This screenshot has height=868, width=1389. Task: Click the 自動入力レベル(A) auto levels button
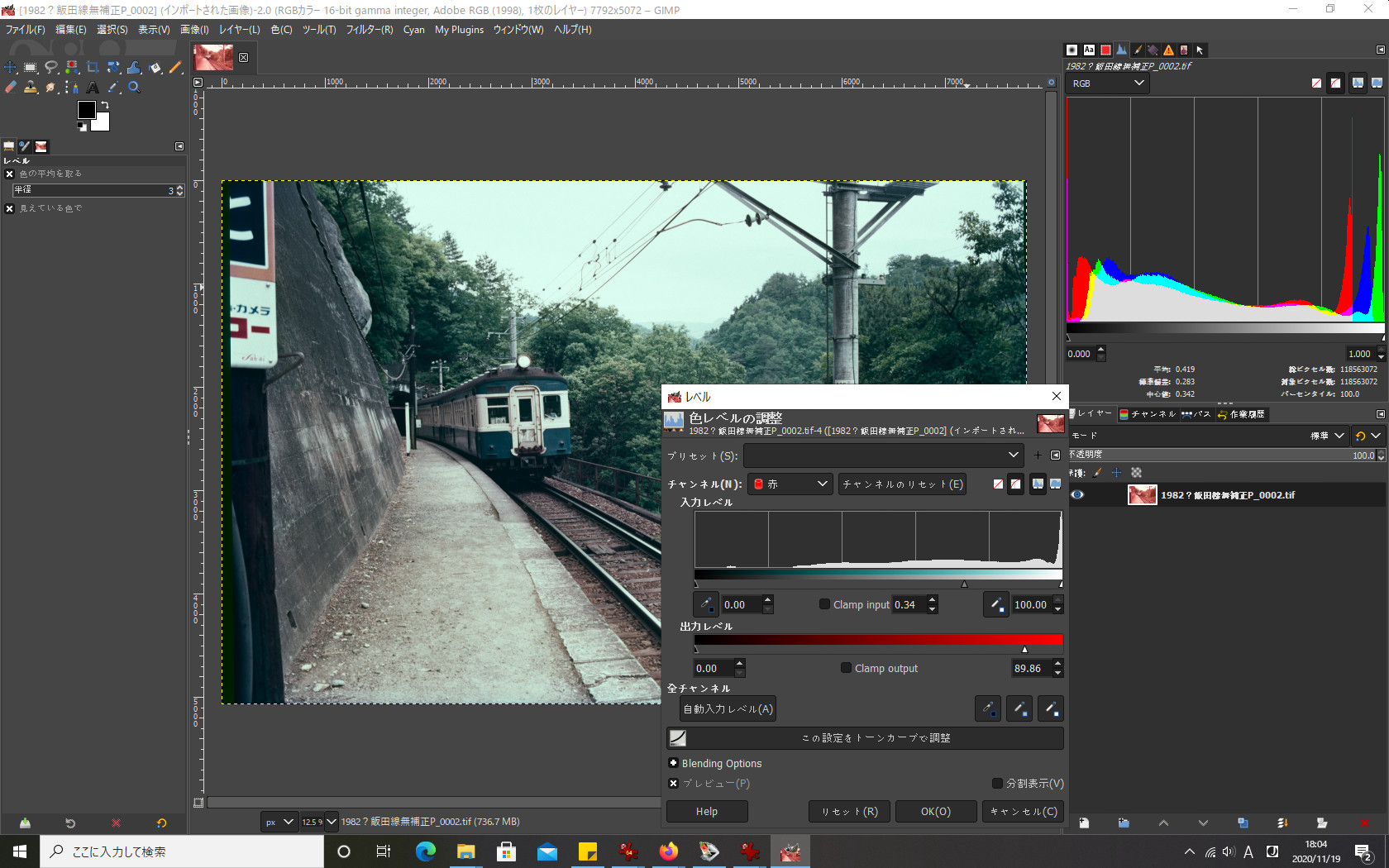point(728,708)
